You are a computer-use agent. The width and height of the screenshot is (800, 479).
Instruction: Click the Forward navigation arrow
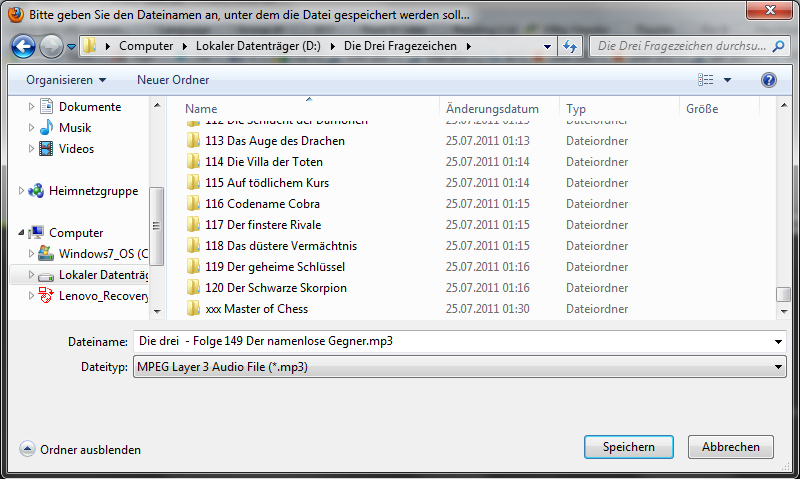coord(51,46)
